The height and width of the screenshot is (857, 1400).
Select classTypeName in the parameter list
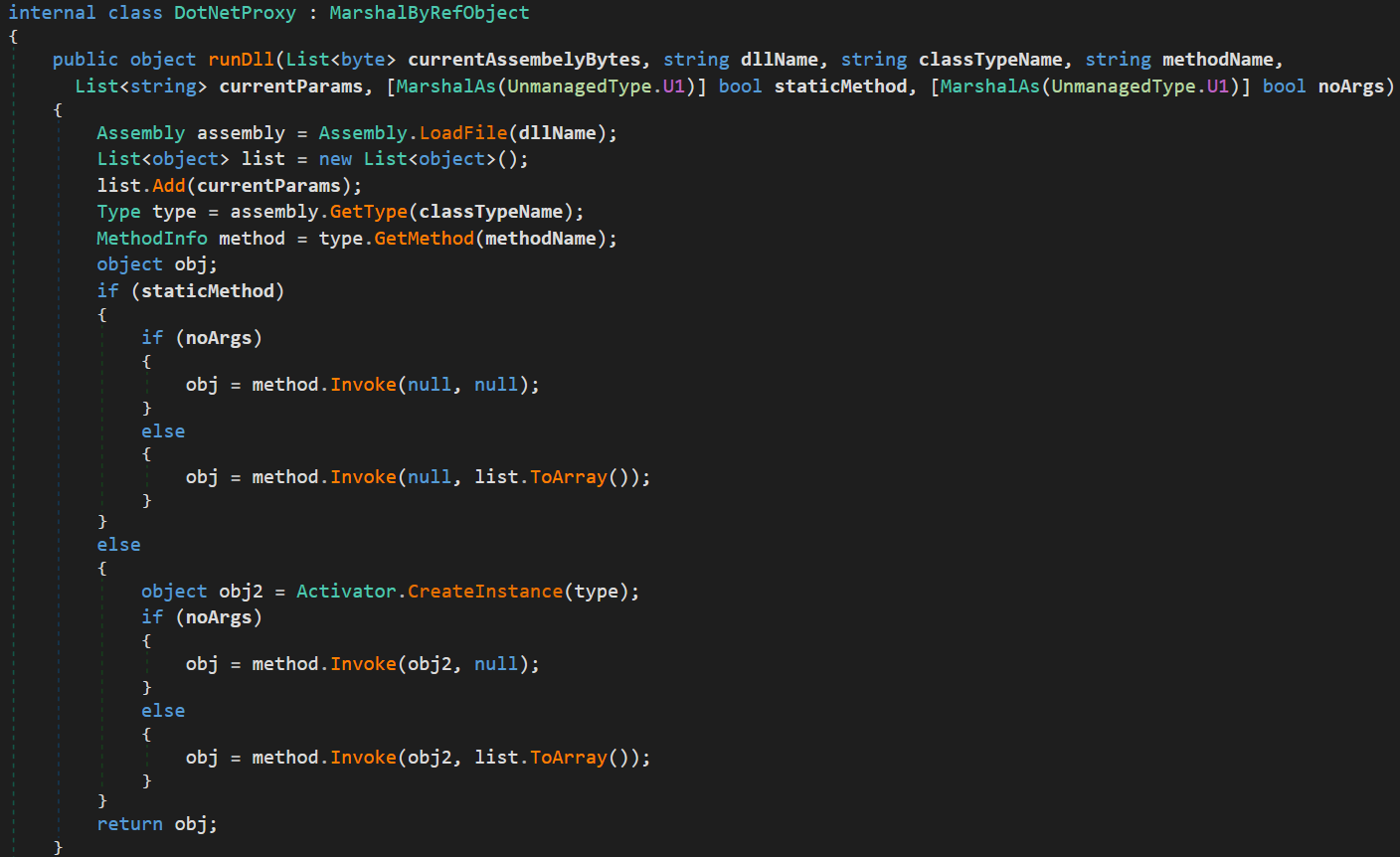point(990,60)
